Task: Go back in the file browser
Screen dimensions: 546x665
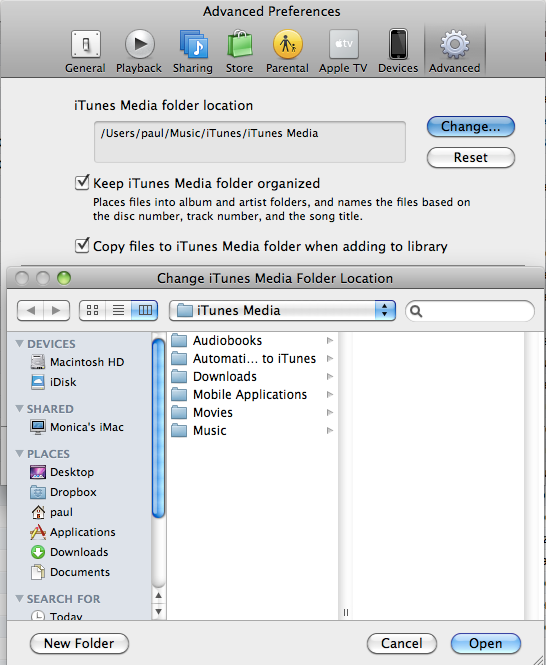Action: [31, 310]
